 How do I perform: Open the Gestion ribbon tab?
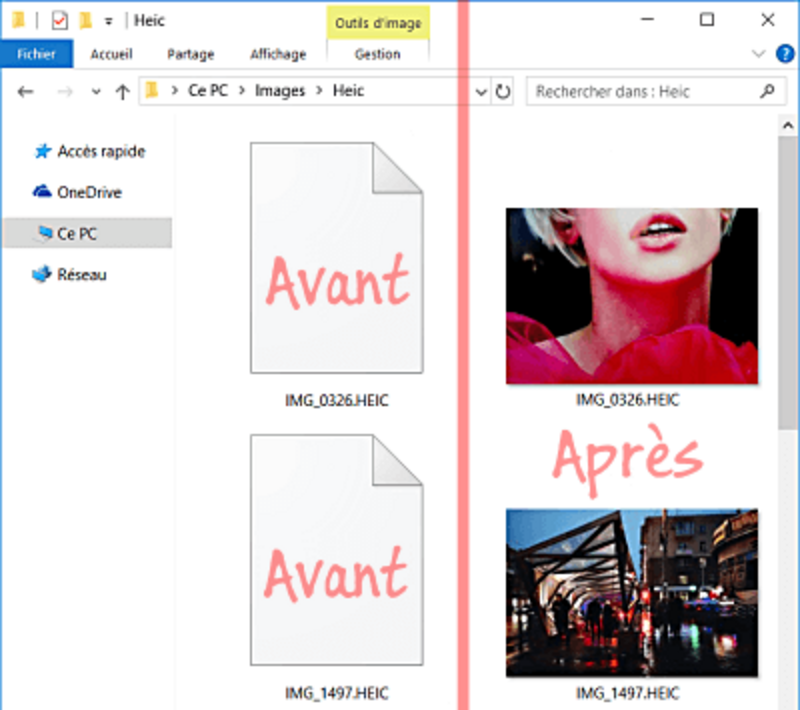(x=378, y=54)
